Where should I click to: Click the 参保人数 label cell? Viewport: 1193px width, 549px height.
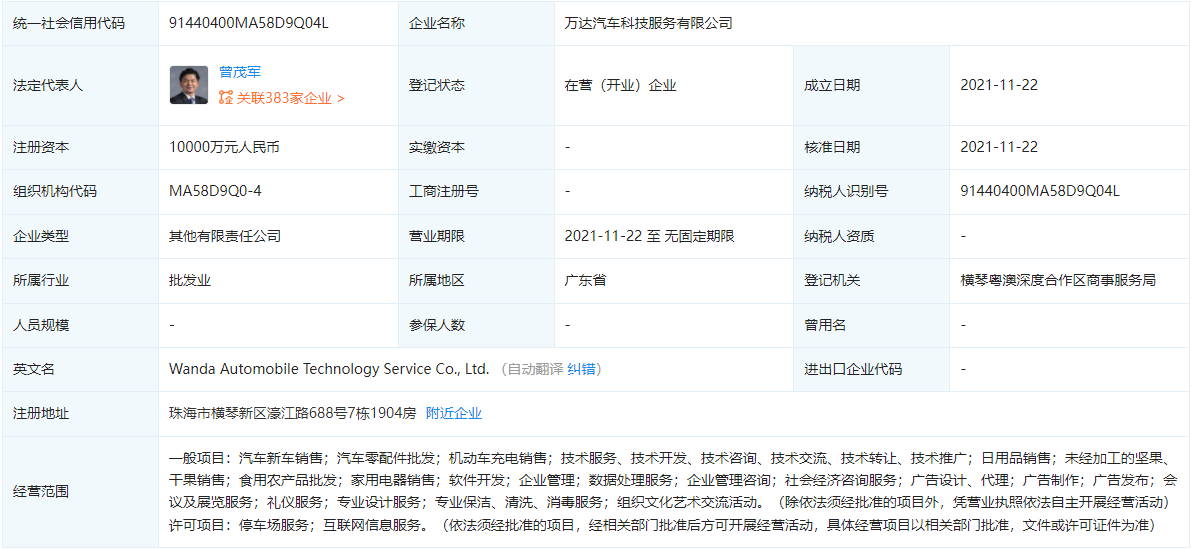pos(476,325)
